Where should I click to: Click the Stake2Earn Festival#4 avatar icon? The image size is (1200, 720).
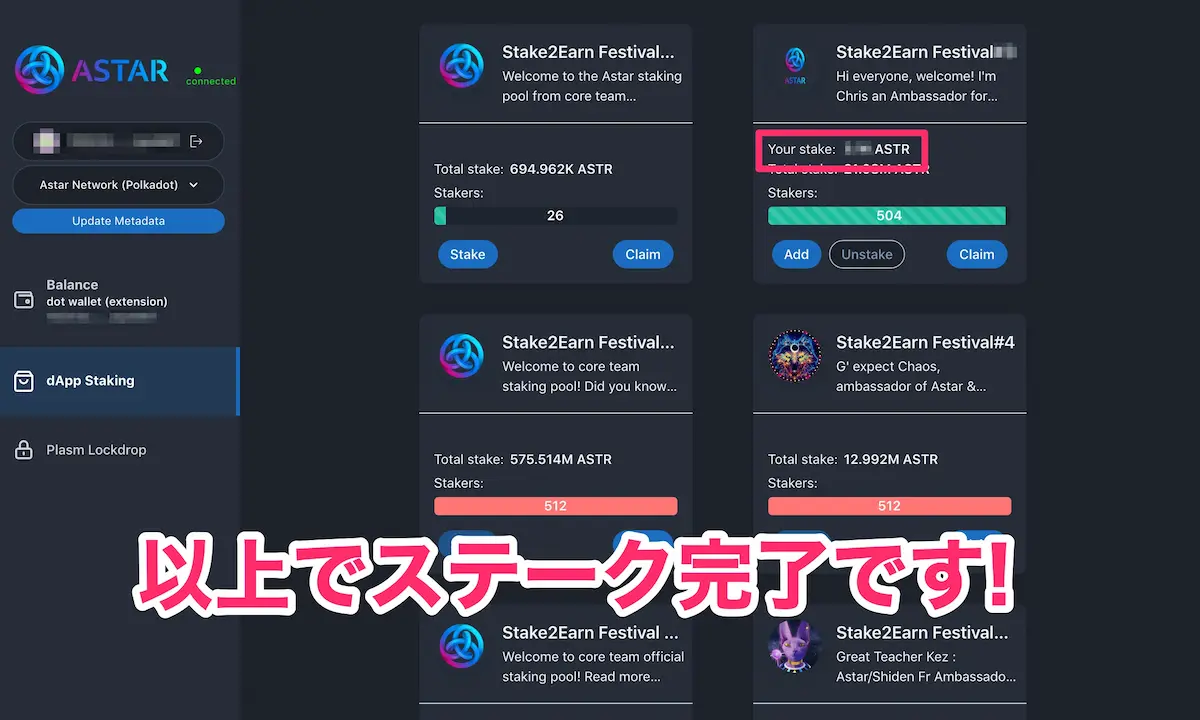pos(795,357)
